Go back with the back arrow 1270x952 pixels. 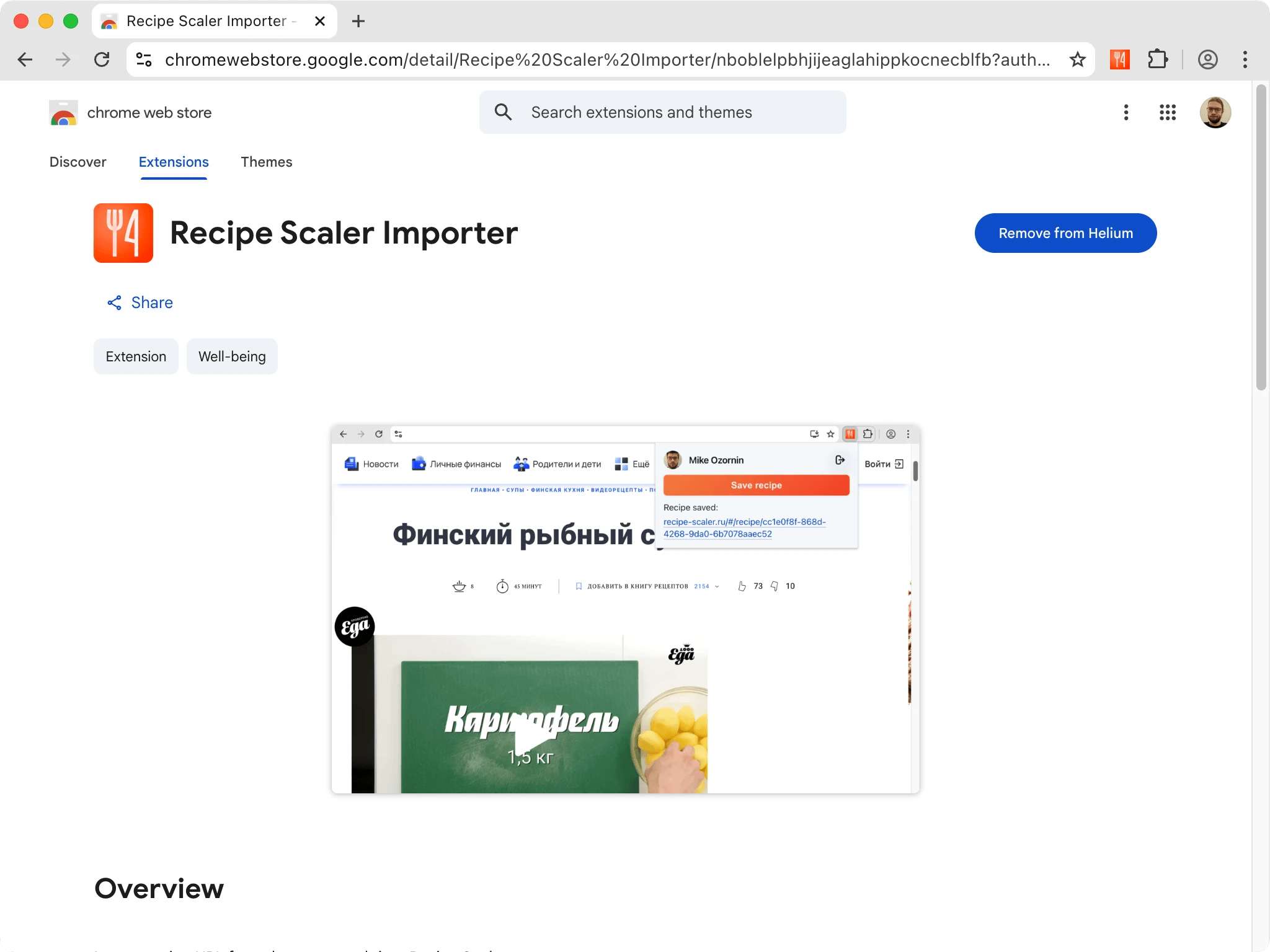tap(25, 59)
